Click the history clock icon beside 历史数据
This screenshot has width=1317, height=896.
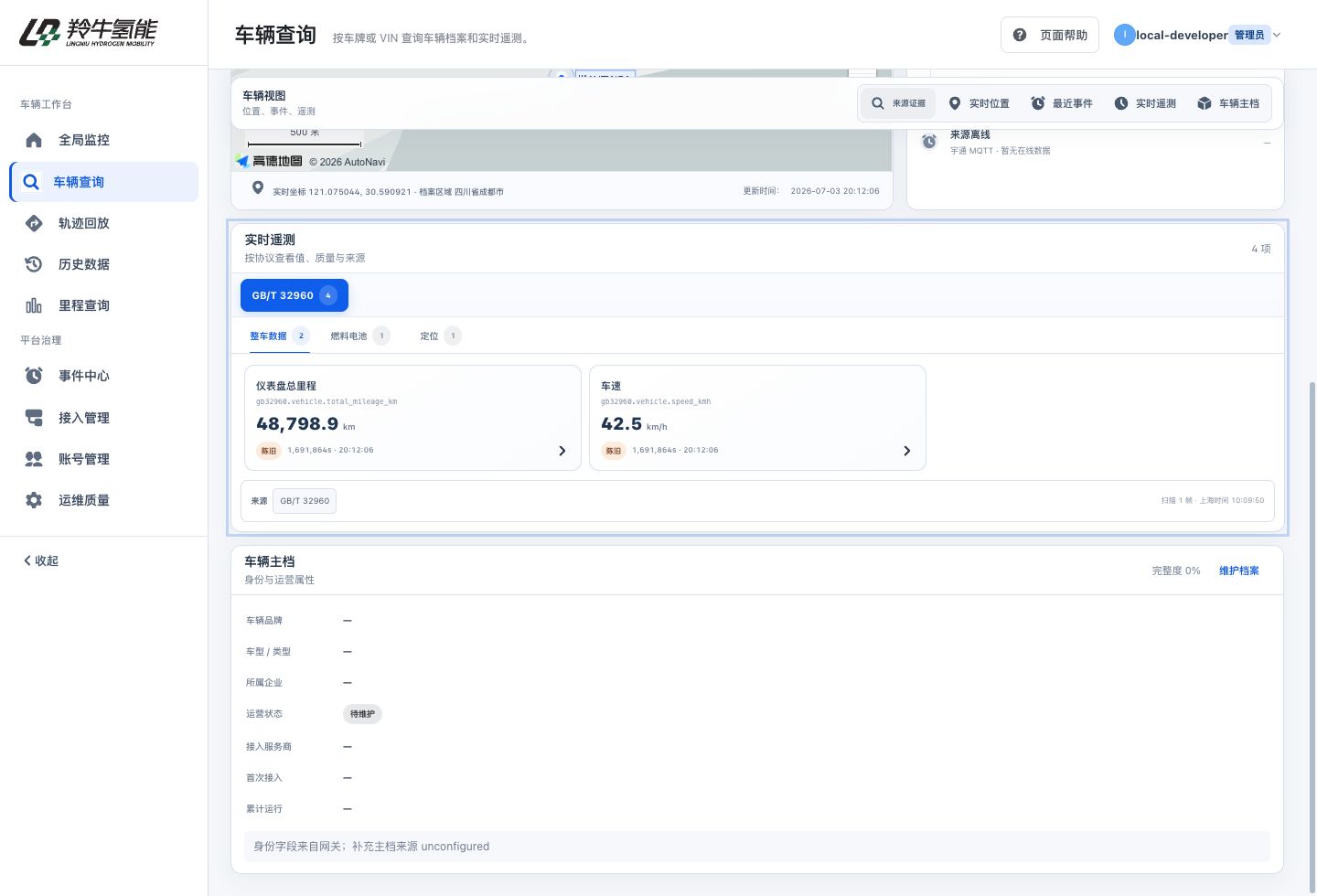pyautogui.click(x=34, y=264)
